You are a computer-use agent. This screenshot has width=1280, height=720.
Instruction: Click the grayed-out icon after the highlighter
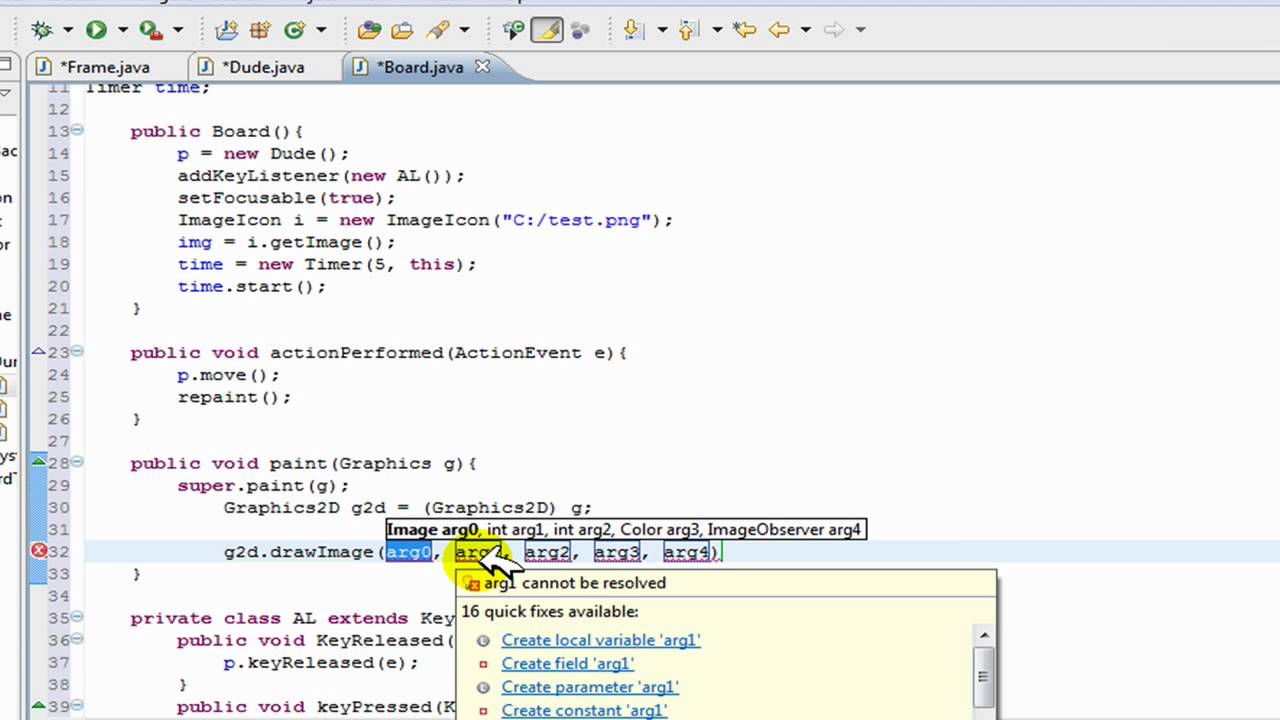(579, 30)
